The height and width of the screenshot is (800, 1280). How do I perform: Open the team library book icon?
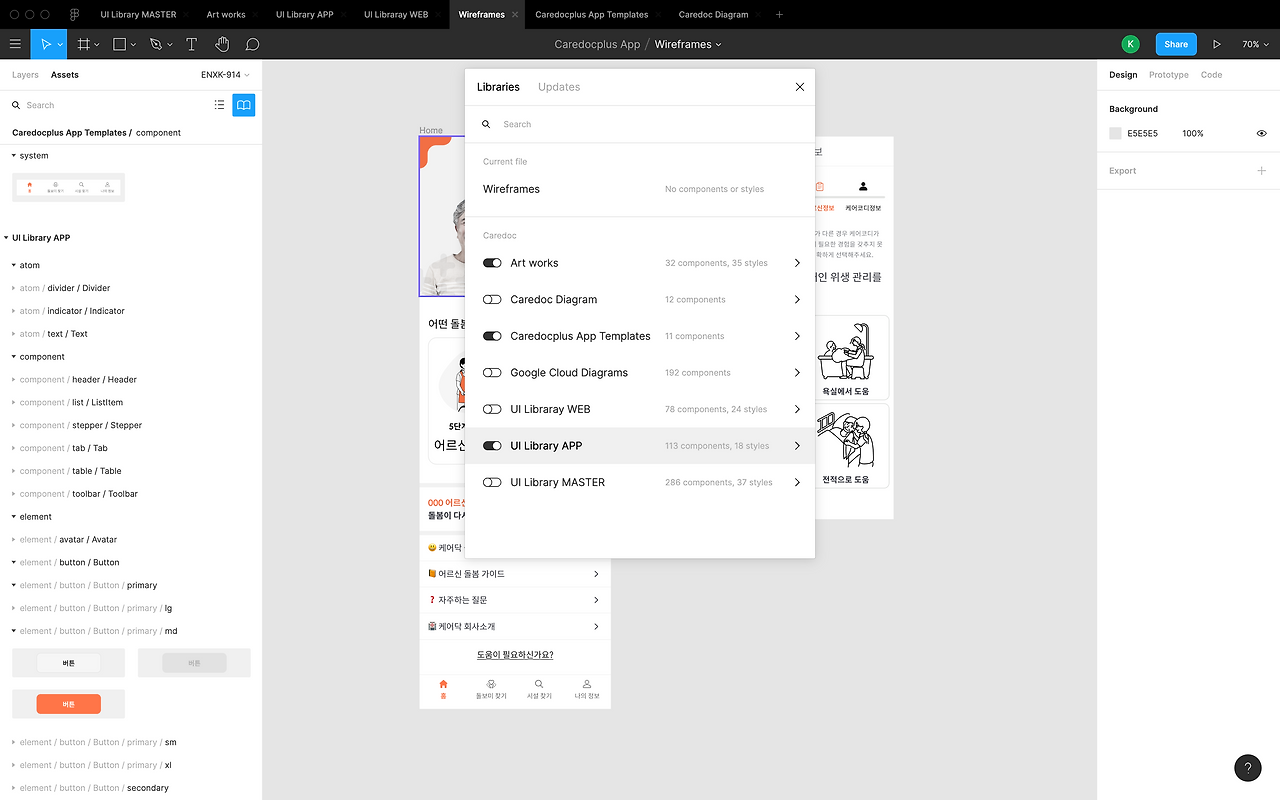coord(243,105)
